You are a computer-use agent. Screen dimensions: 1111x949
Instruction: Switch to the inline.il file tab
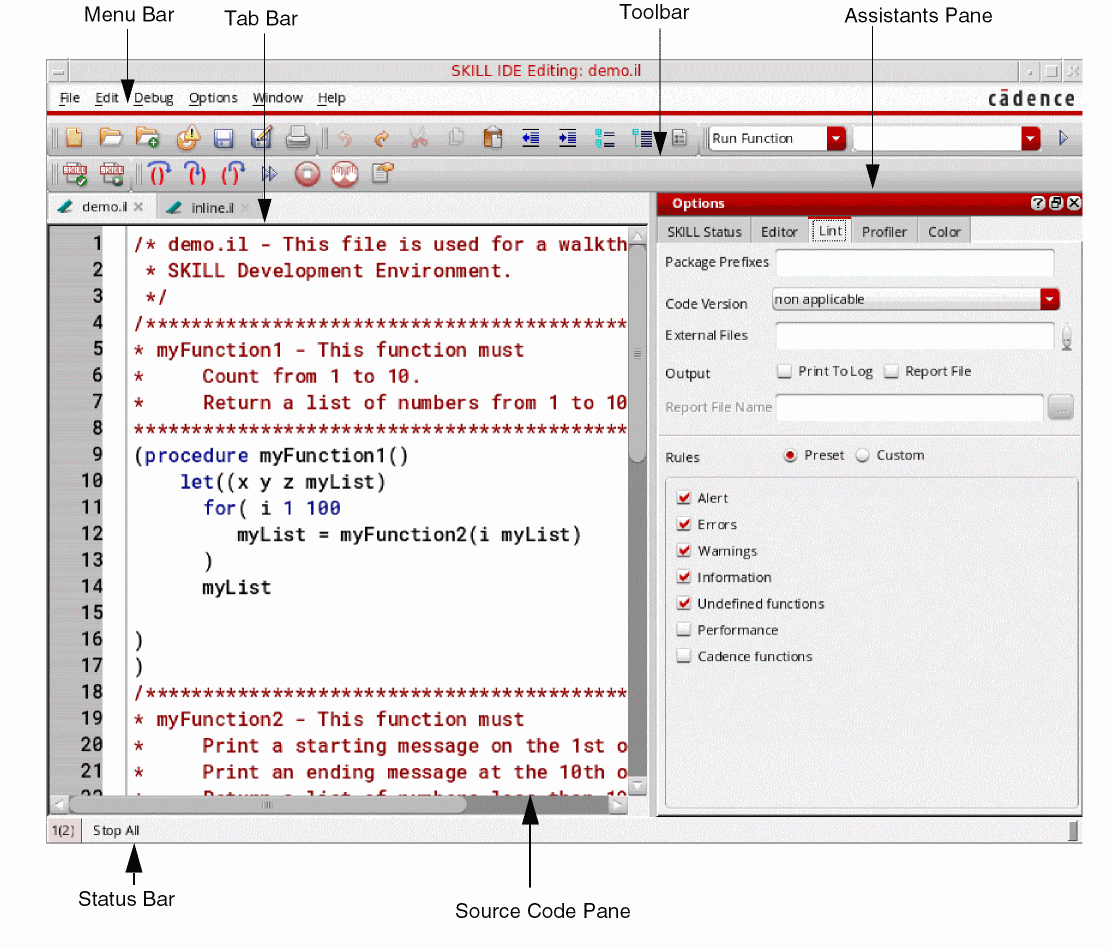[x=211, y=208]
